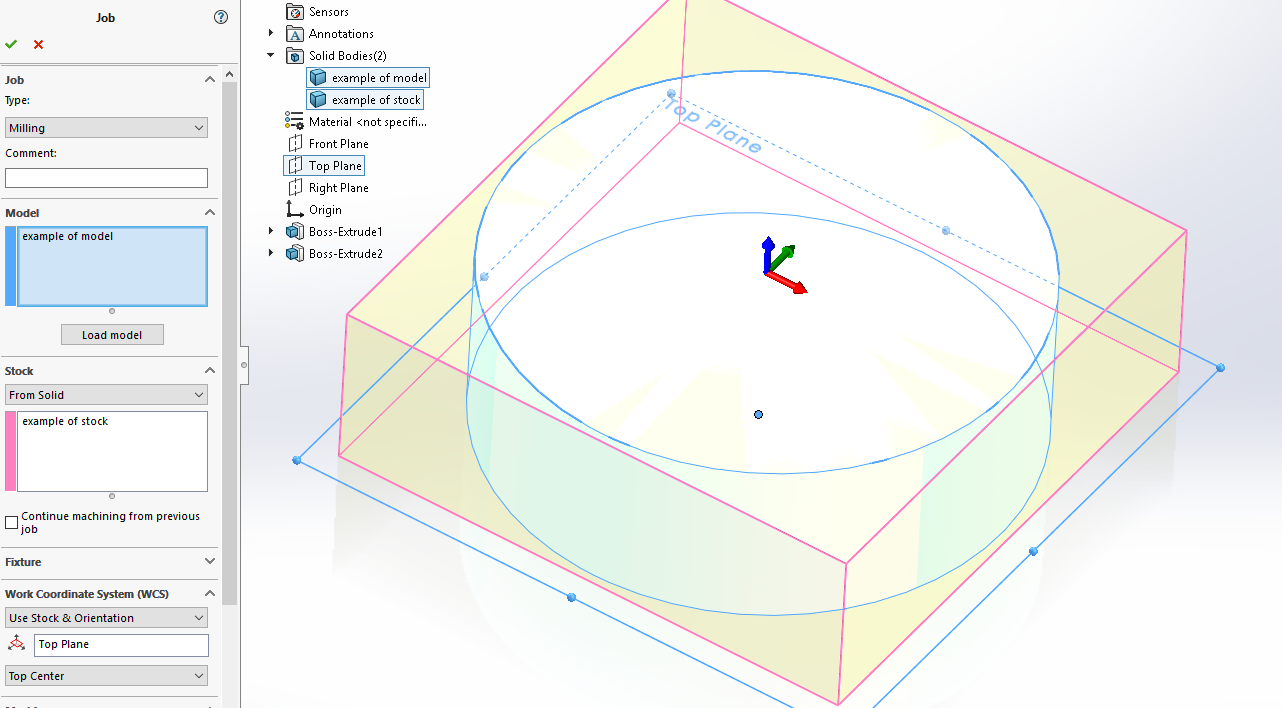
Task: Click inside the Comment text field
Action: tap(106, 177)
